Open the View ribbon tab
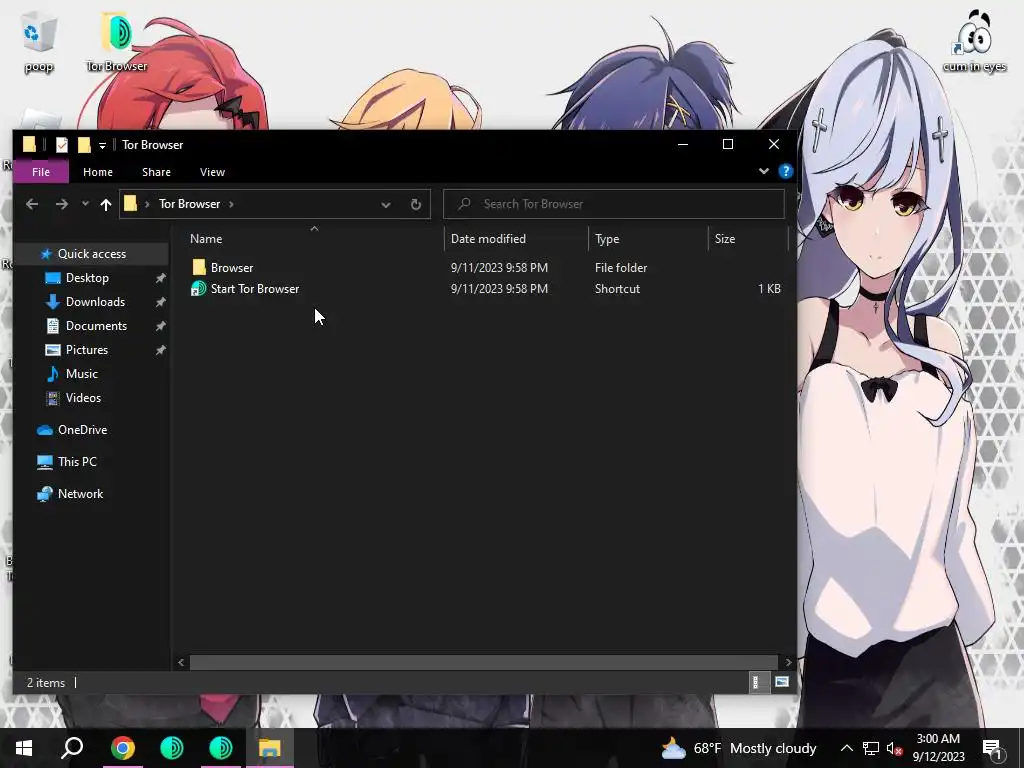Screen dimensions: 1024x768 coord(212,172)
